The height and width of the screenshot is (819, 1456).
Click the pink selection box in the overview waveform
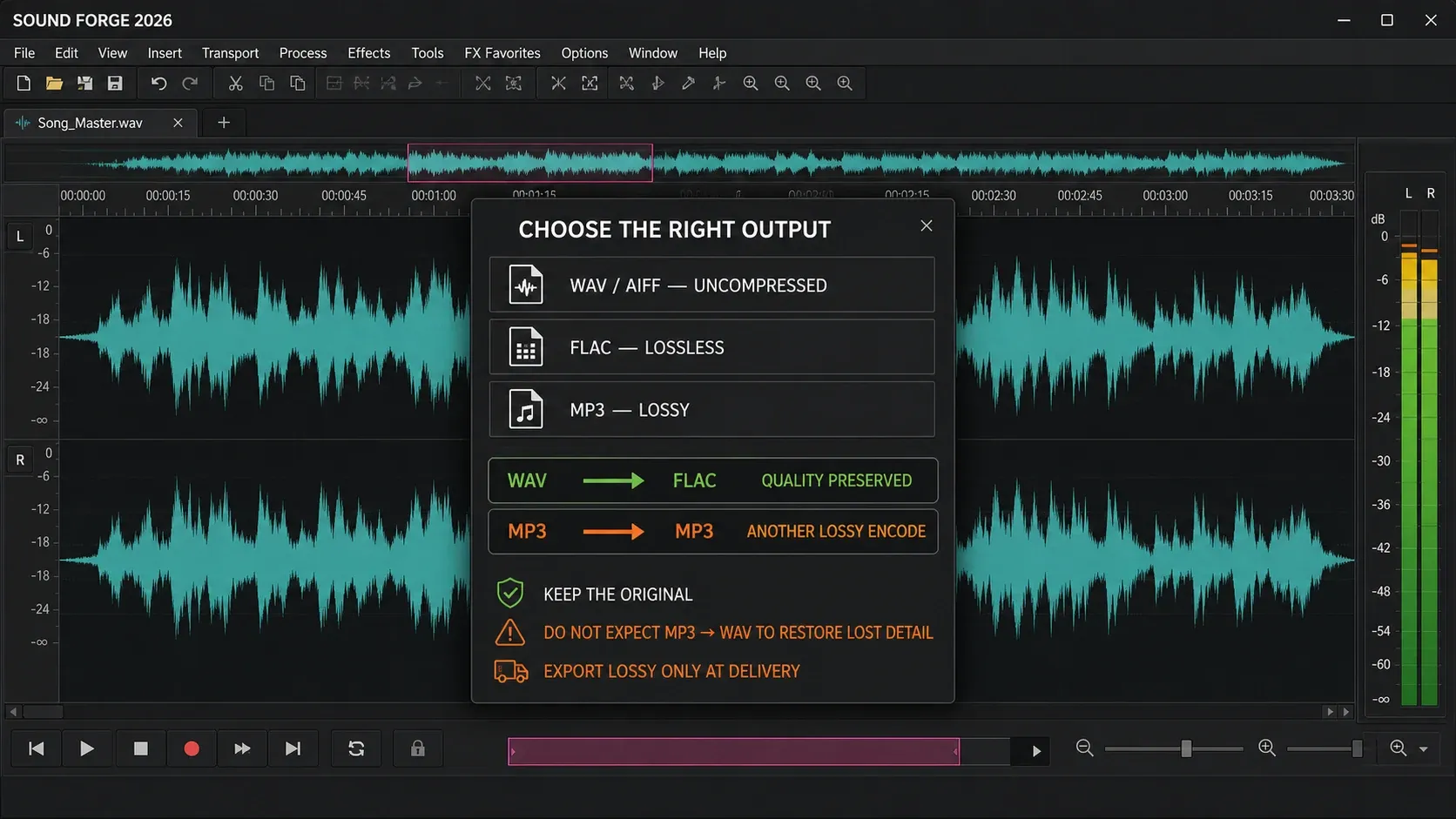(x=530, y=163)
